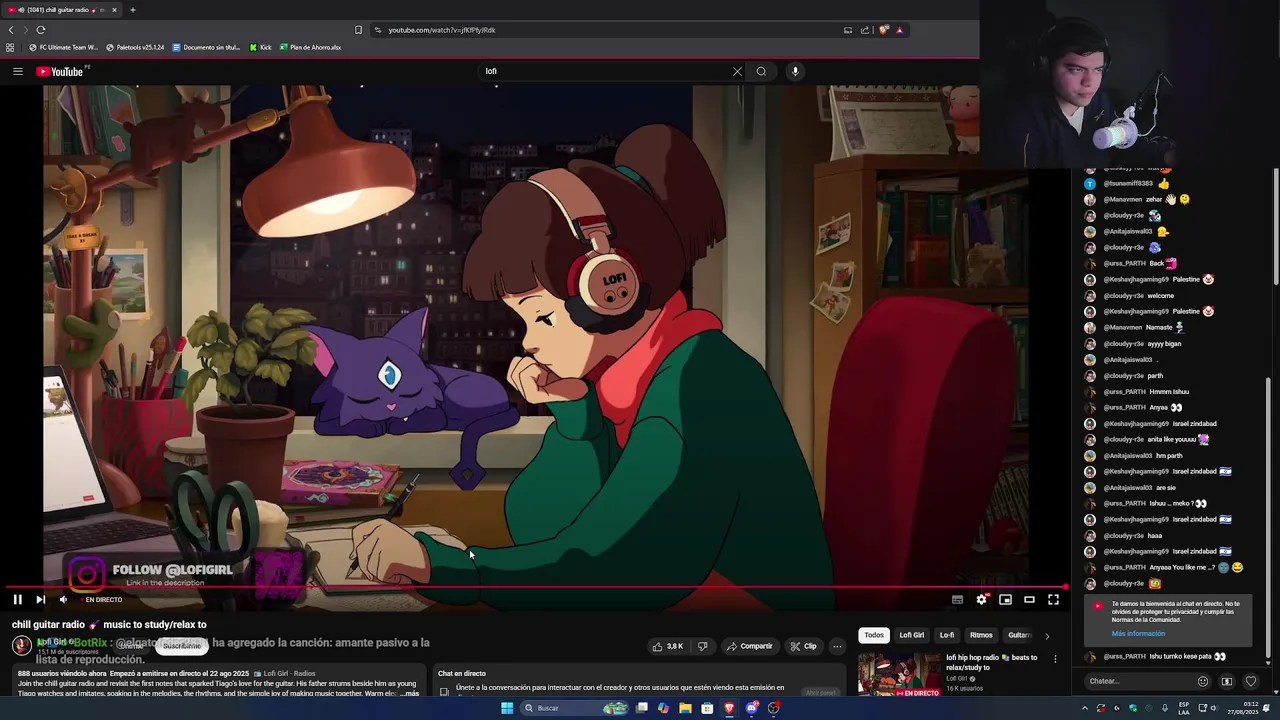Screen dimensions: 1280x720
Task: Start voice search with microphone
Action: pos(795,71)
